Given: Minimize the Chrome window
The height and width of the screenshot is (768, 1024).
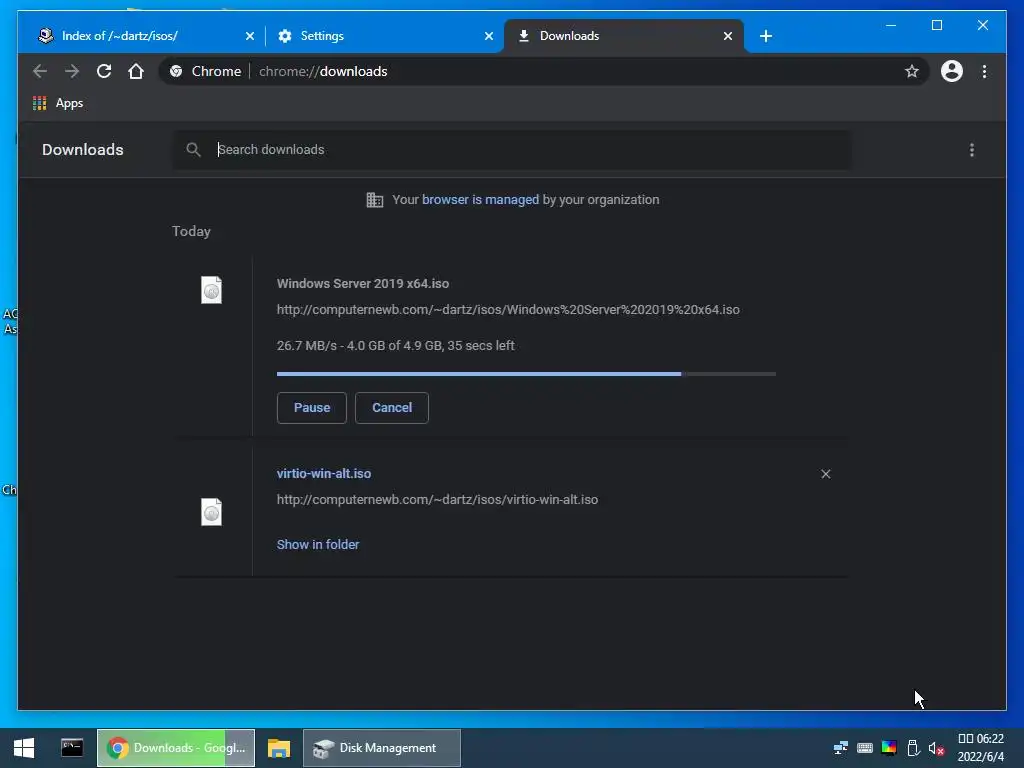Looking at the screenshot, I should (x=891, y=25).
